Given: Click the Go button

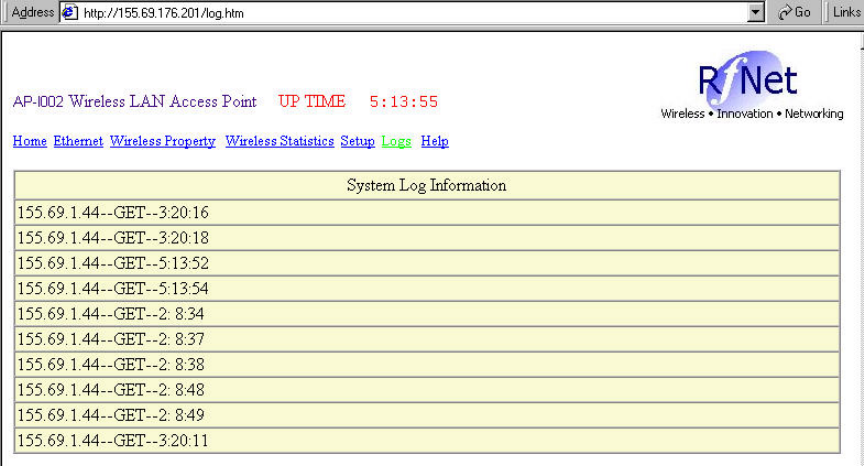Looking at the screenshot, I should pyautogui.click(x=794, y=12).
